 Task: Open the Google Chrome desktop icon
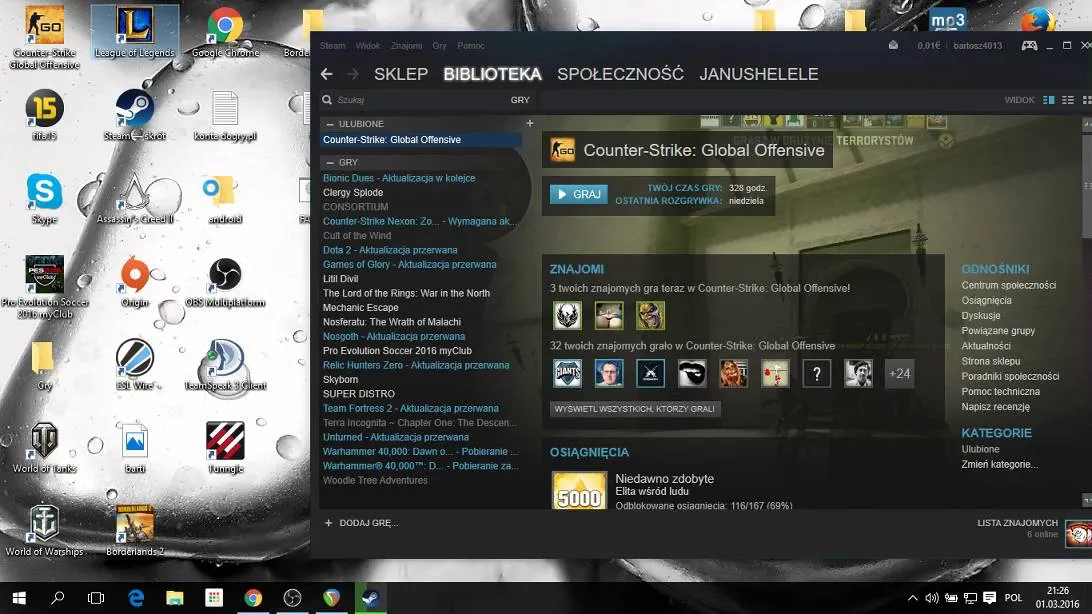[225, 32]
